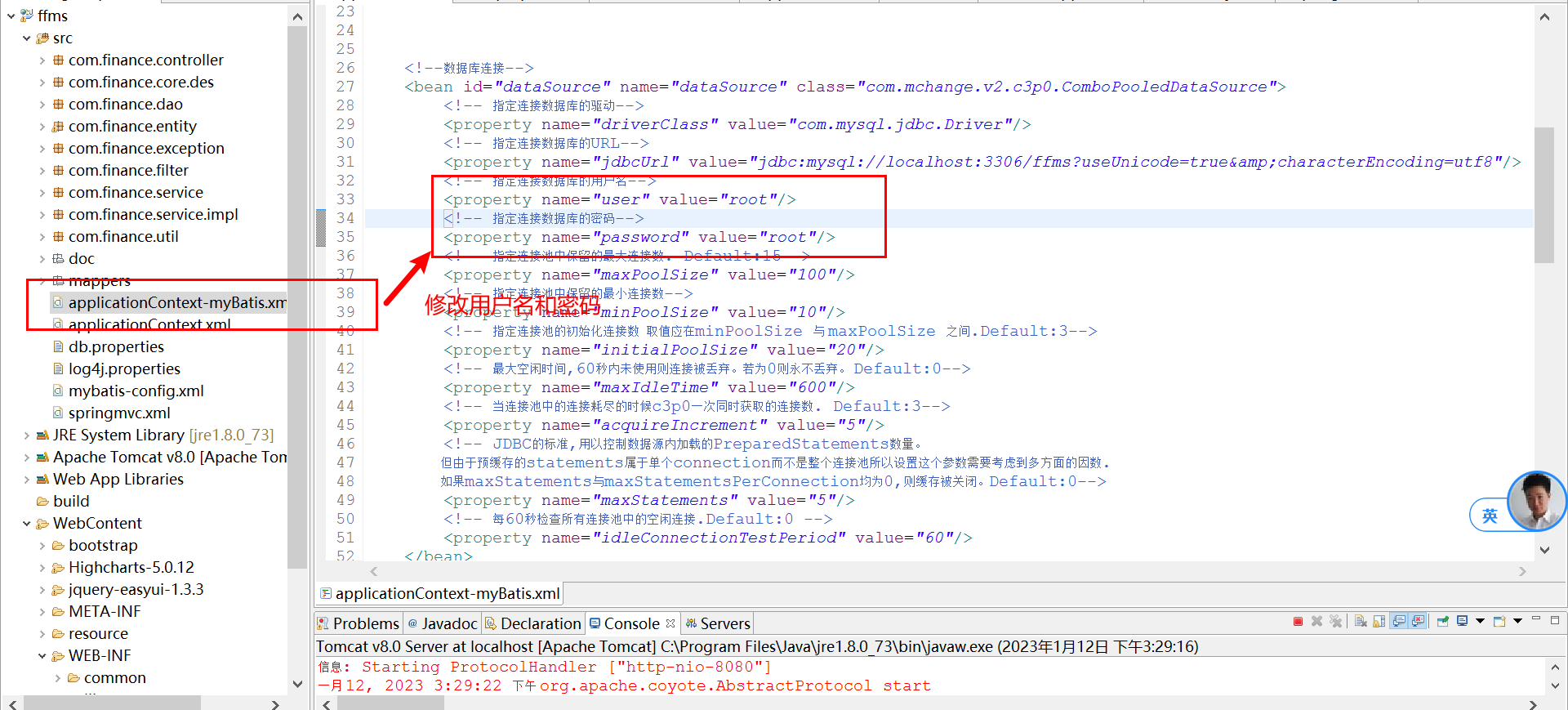Click the jdbcUrl property line
Screen dimensions: 1568x710
click(982, 162)
